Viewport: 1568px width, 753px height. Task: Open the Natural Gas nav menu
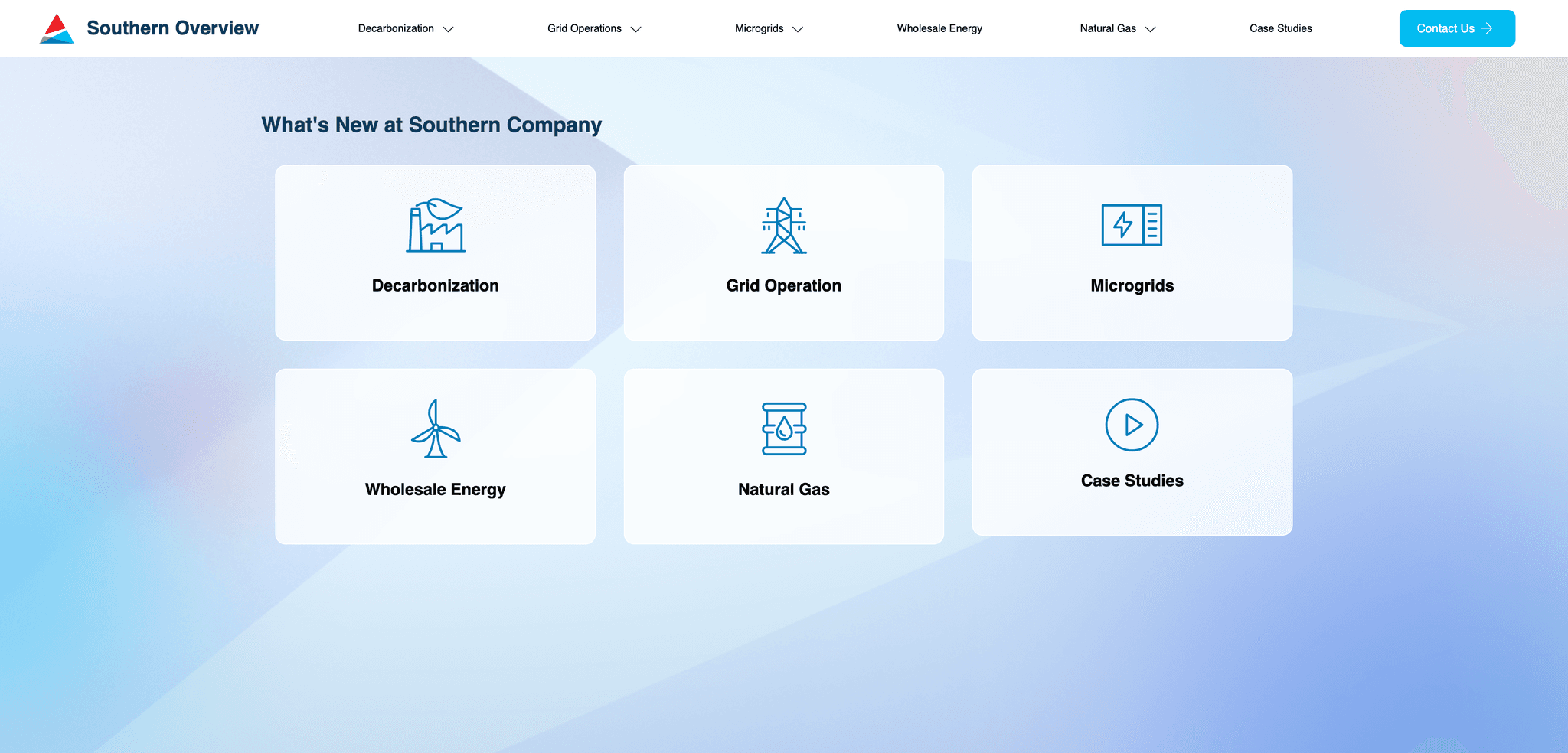(x=1108, y=28)
